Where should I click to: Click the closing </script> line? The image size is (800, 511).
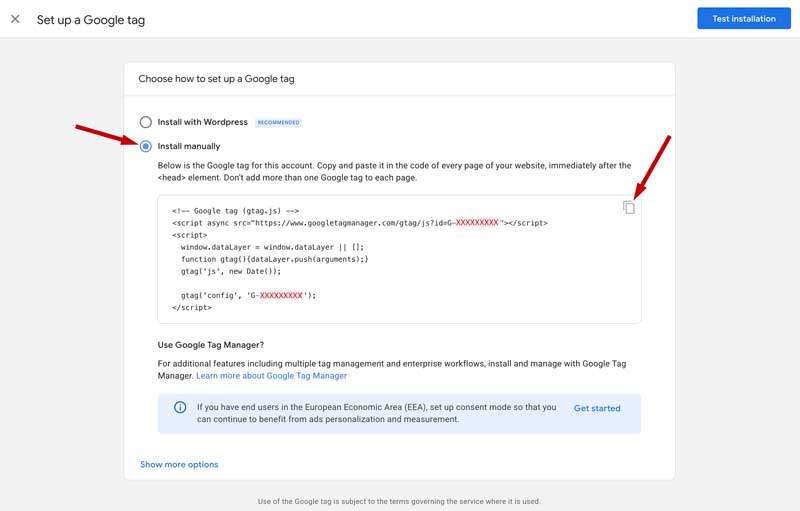(192, 308)
